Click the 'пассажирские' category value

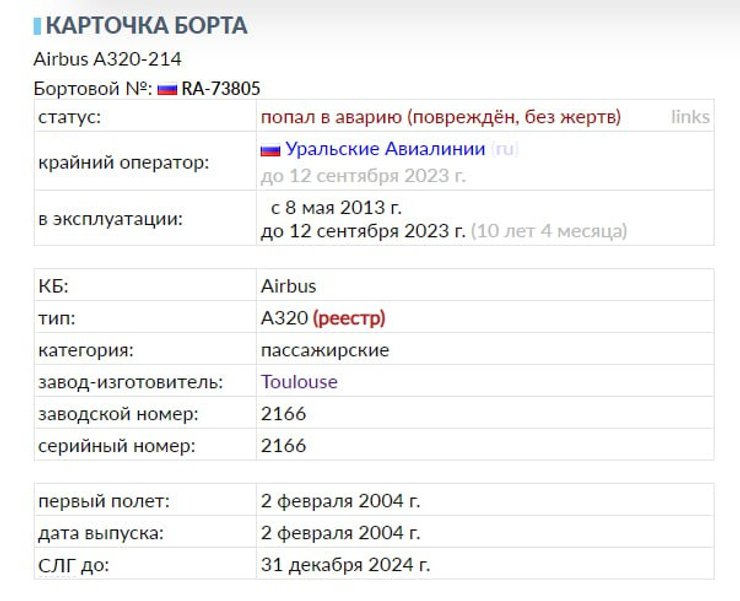325,350
